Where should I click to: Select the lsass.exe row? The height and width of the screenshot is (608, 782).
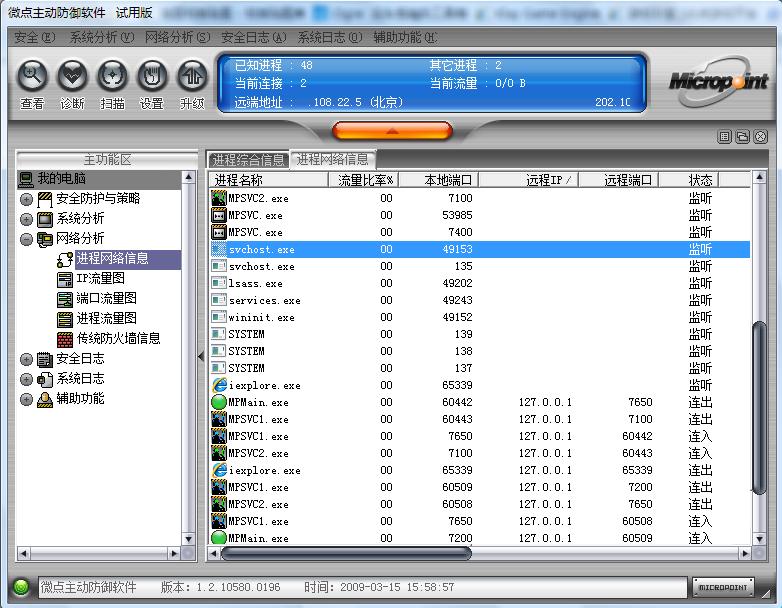tap(480, 283)
